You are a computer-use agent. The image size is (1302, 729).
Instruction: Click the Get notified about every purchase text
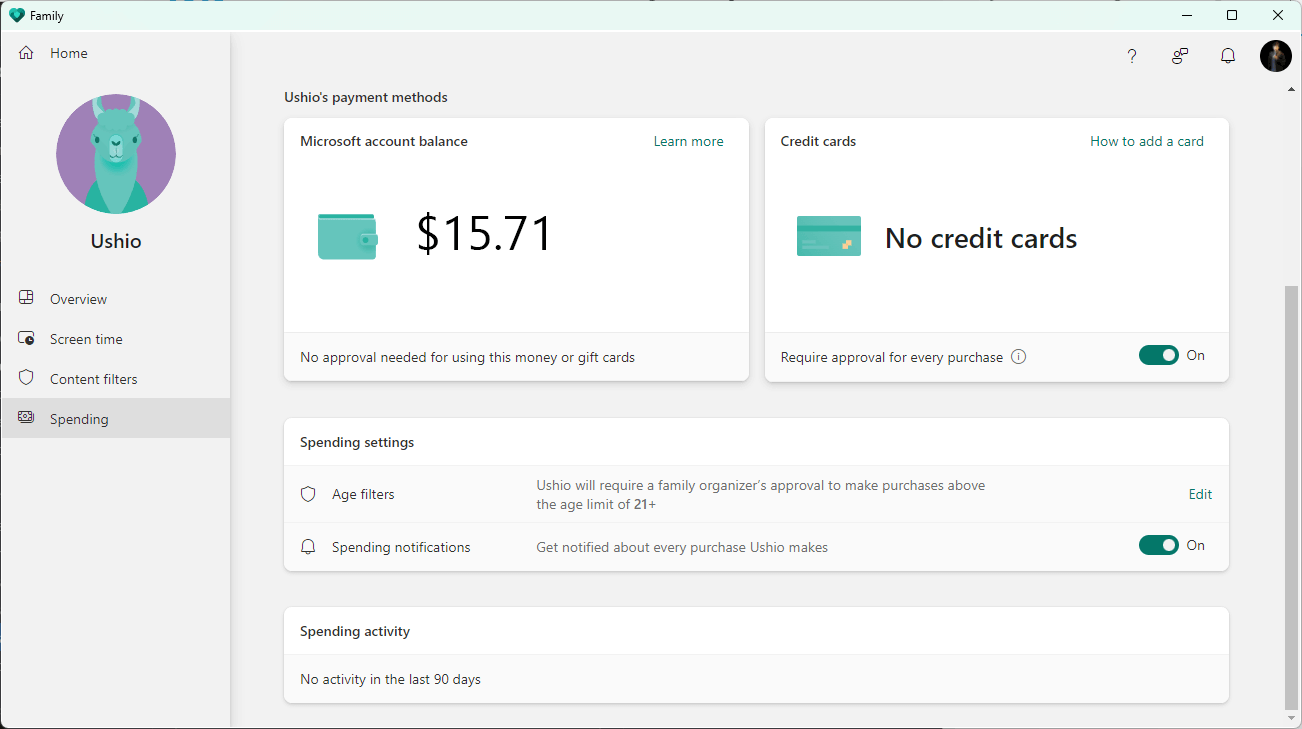682,547
